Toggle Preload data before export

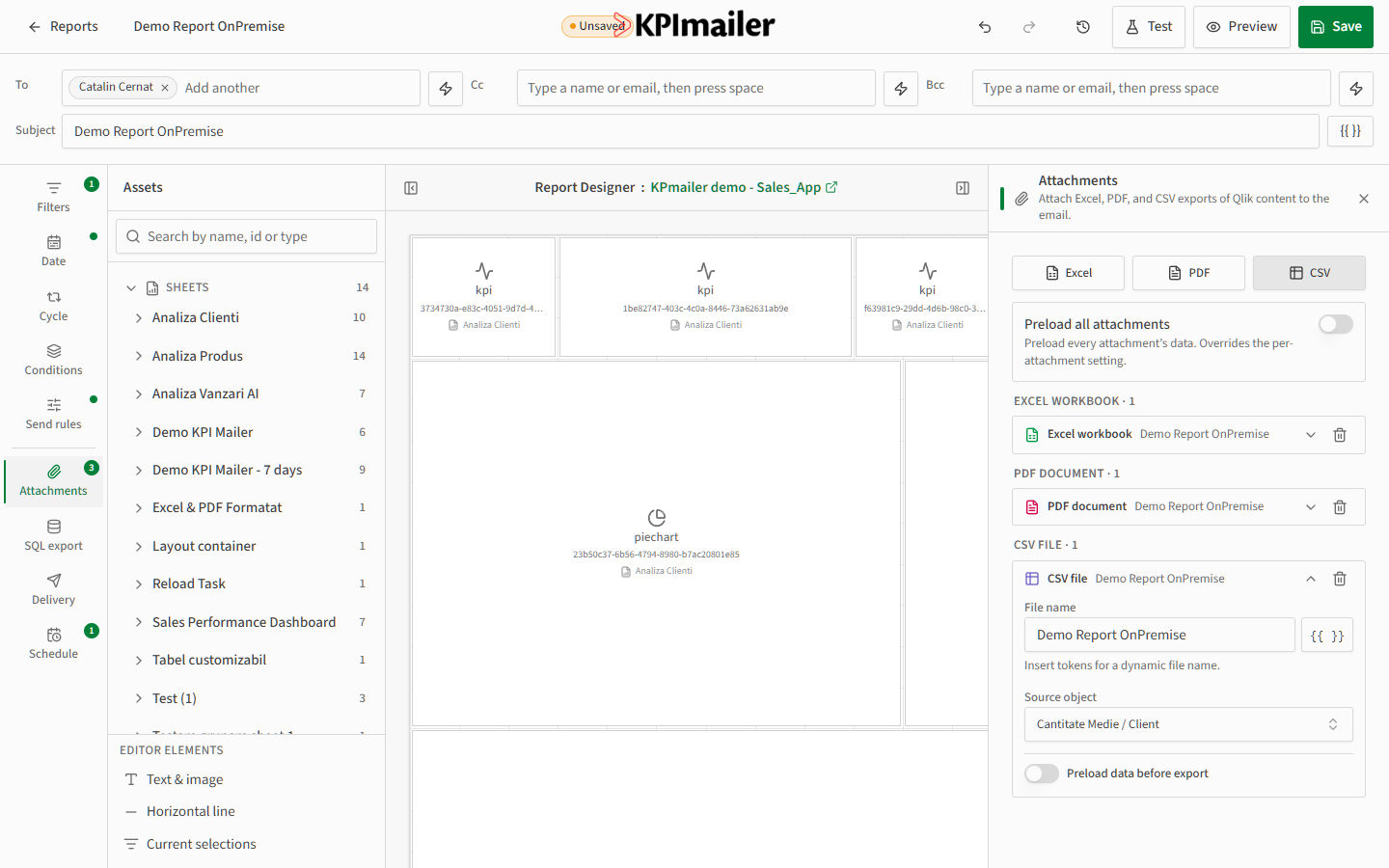pyautogui.click(x=1042, y=773)
